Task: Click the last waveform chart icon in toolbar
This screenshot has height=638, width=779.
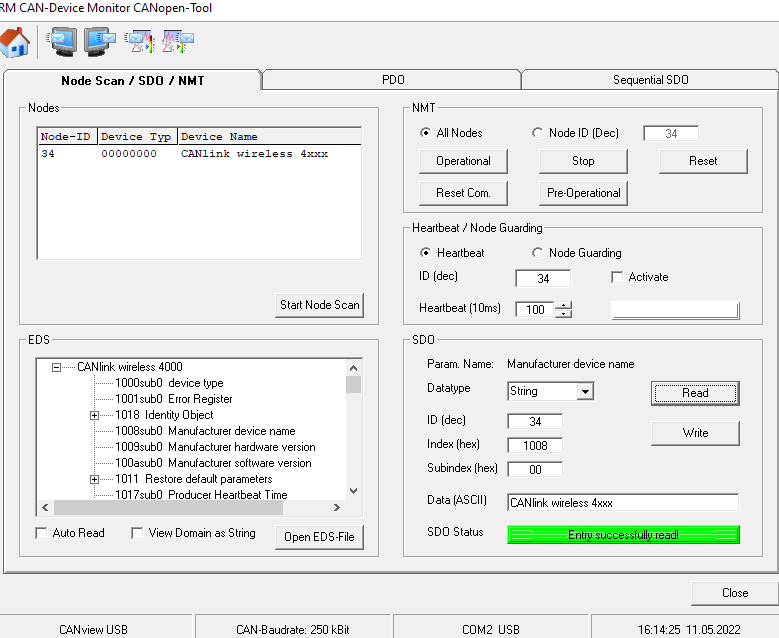Action: coord(178,42)
